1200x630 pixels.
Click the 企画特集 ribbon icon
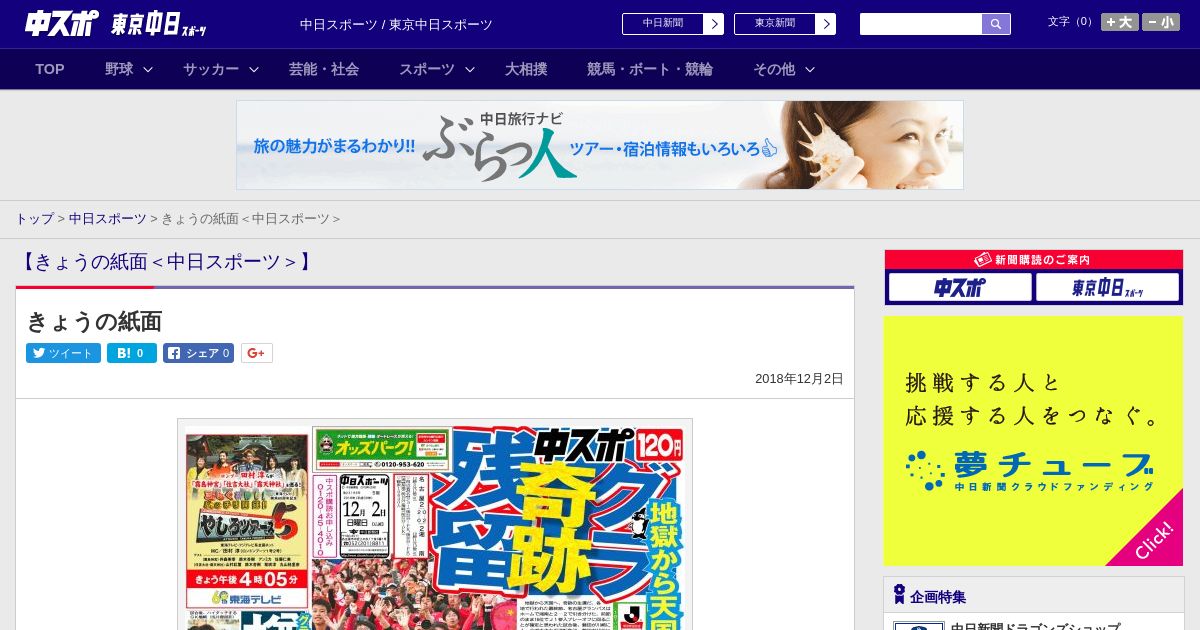(x=899, y=595)
